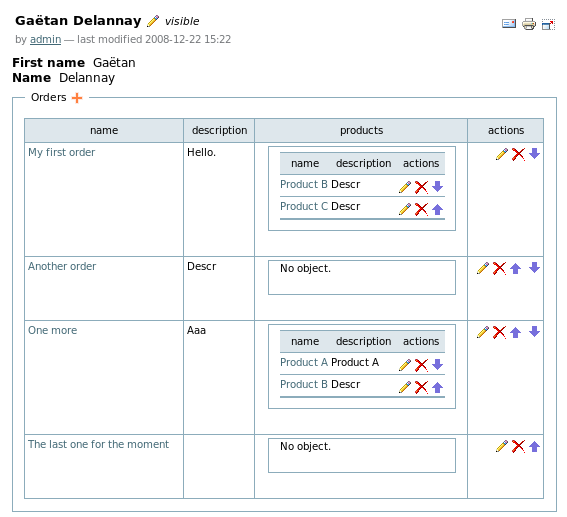Viewport: 567px width, 517px height.
Task: Click the send-by-mail icon at the top right
Action: (509, 24)
